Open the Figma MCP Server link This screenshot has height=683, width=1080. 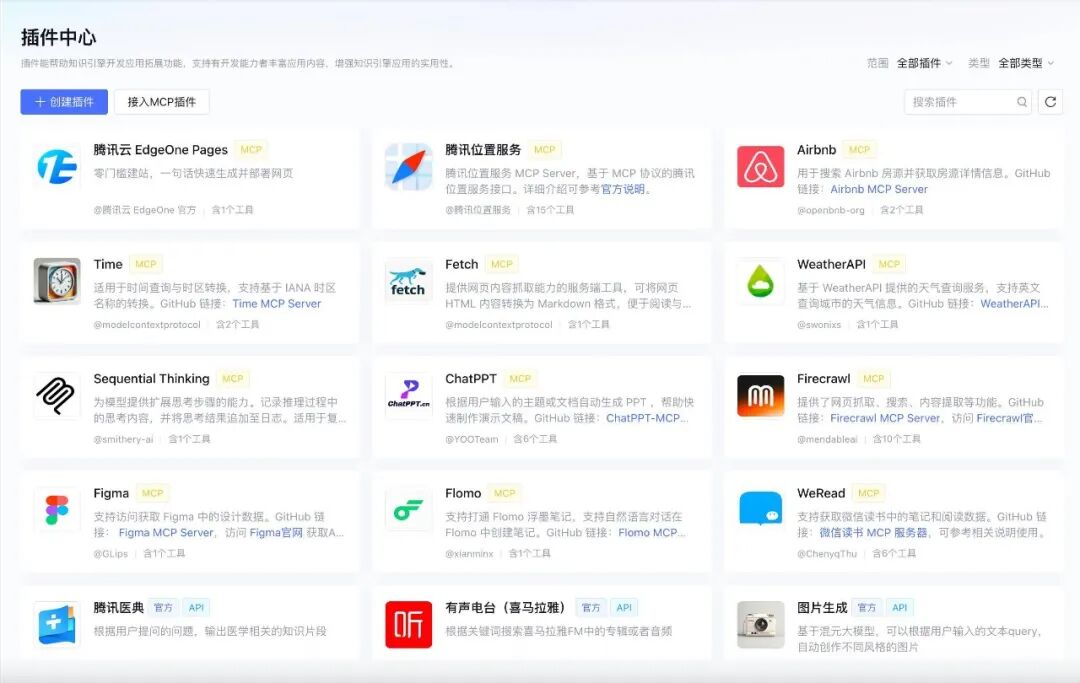(x=166, y=533)
